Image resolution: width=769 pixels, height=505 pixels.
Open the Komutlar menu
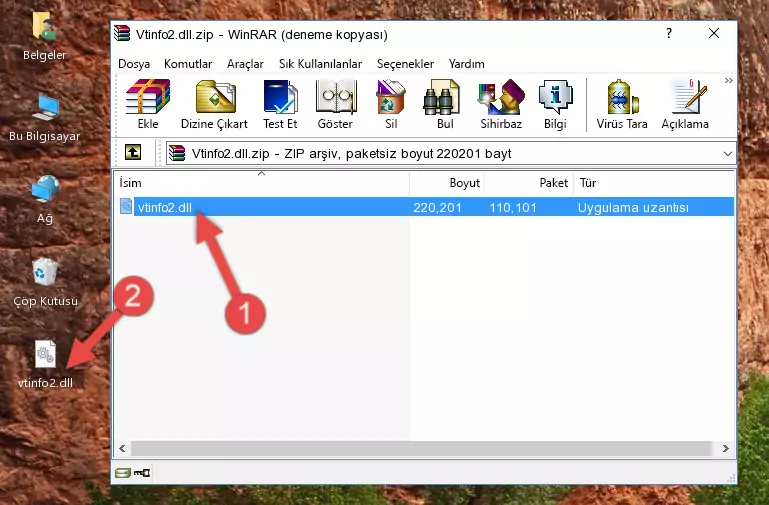[x=188, y=64]
